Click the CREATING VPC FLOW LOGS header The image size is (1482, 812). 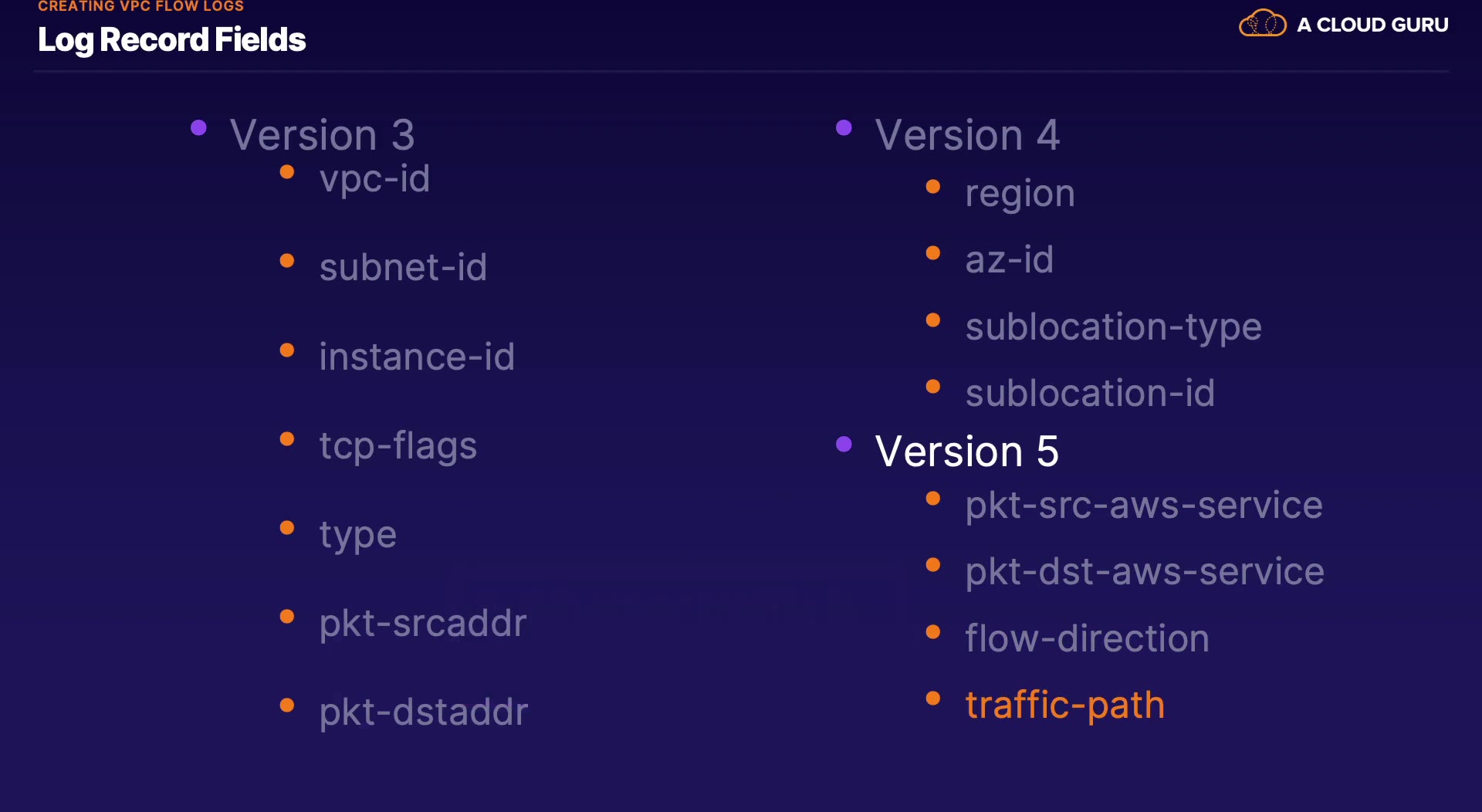[140, 6]
